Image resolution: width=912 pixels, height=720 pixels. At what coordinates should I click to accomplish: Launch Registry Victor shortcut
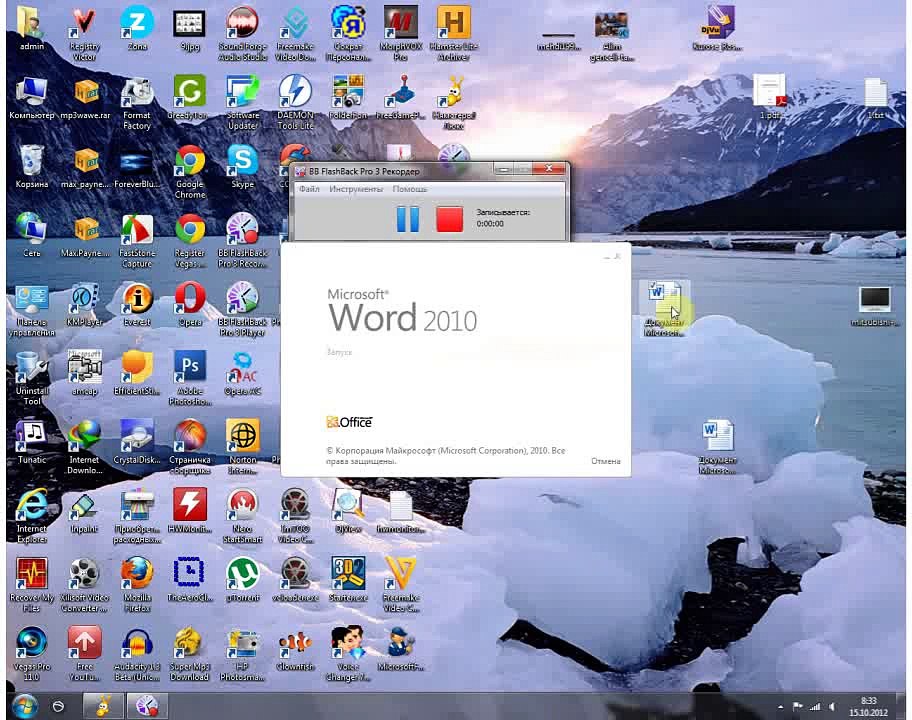(x=84, y=33)
